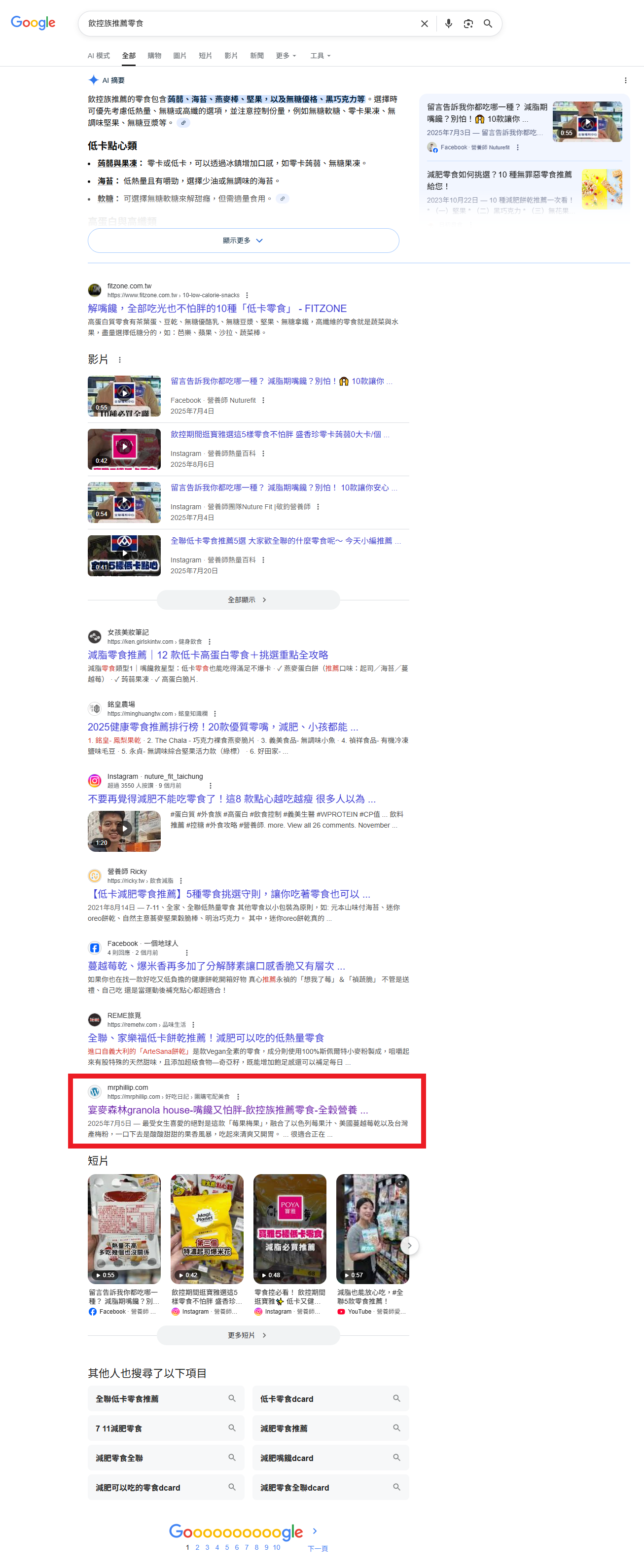Open Google Lens image search

point(468,24)
